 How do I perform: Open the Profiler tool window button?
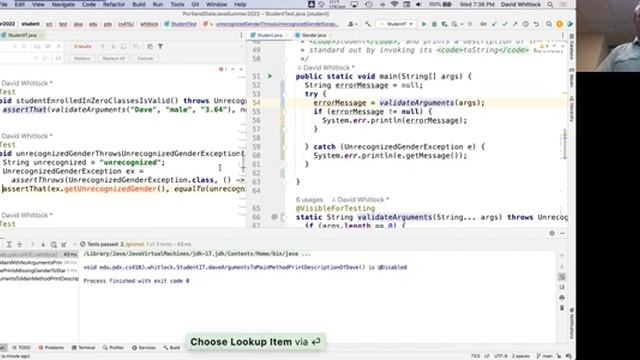pos(113,347)
